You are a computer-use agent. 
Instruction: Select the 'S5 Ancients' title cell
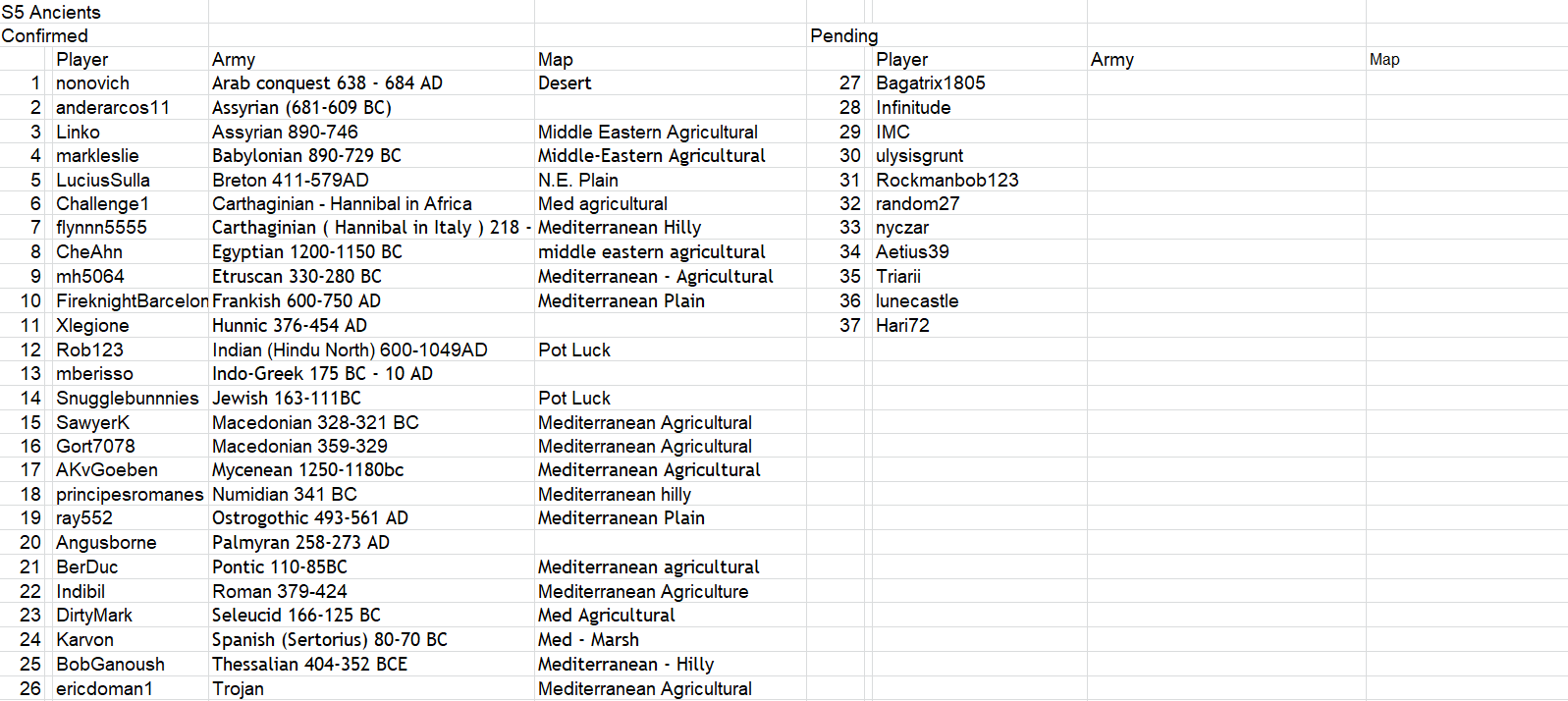point(52,12)
